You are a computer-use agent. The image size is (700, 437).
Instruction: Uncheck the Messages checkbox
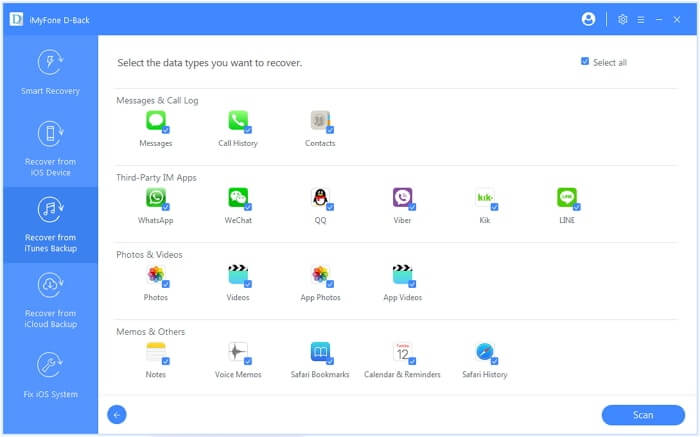166,130
